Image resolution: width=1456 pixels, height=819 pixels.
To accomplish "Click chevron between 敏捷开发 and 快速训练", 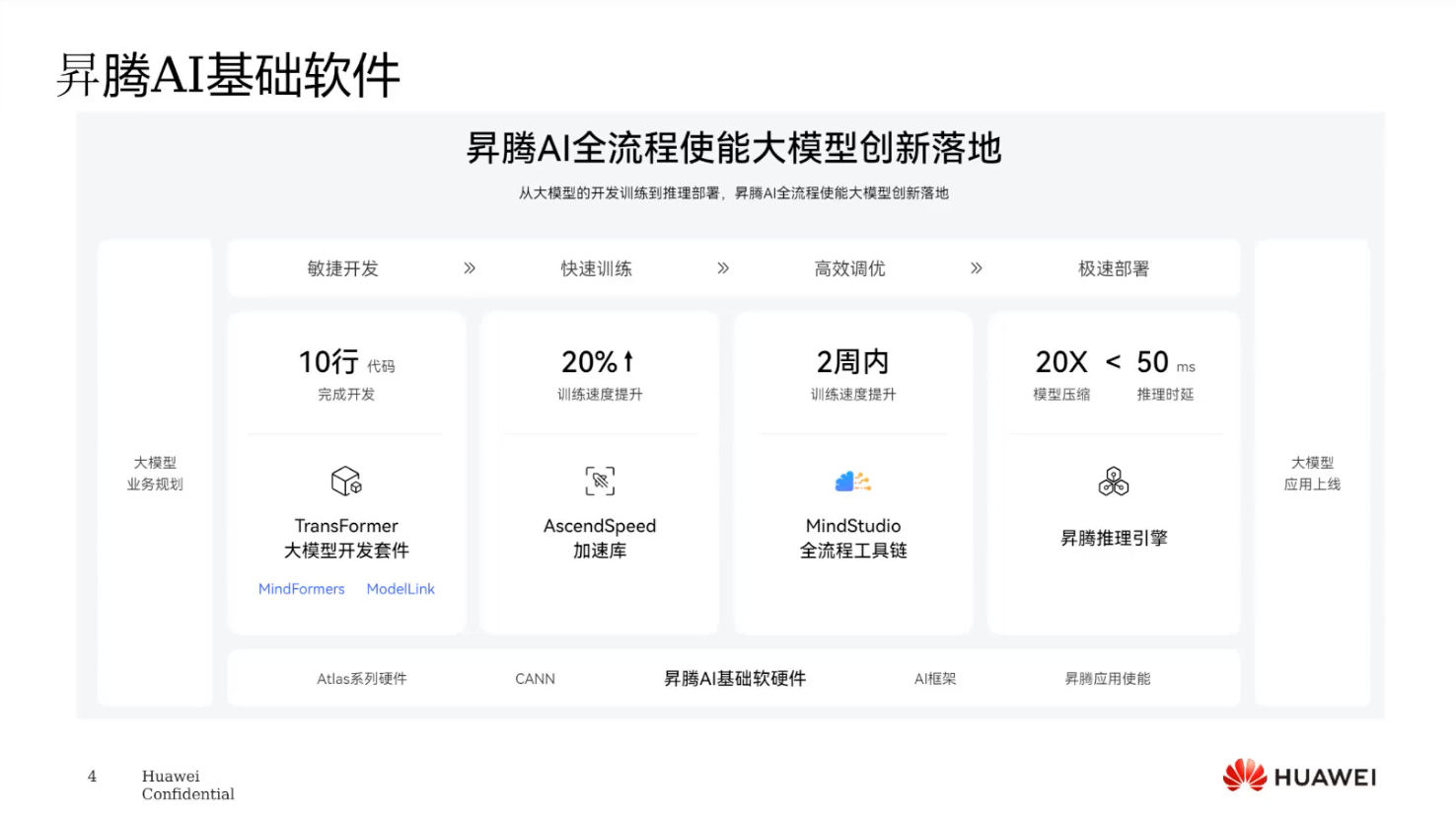I will 470,268.
